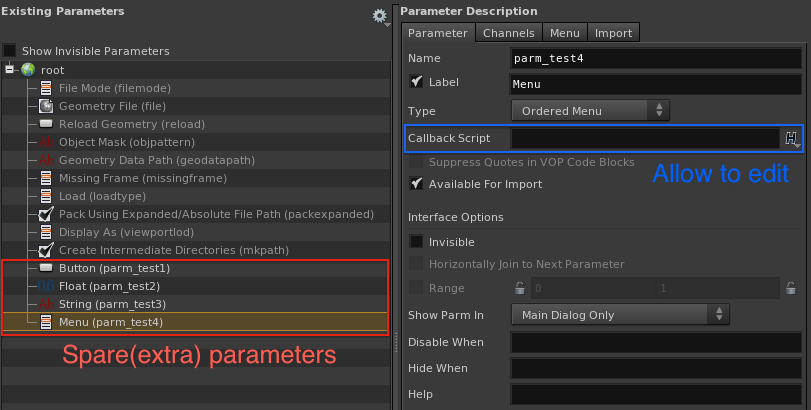The image size is (811, 410).
Task: Click the Range minimum value field
Action: [x=593, y=288]
